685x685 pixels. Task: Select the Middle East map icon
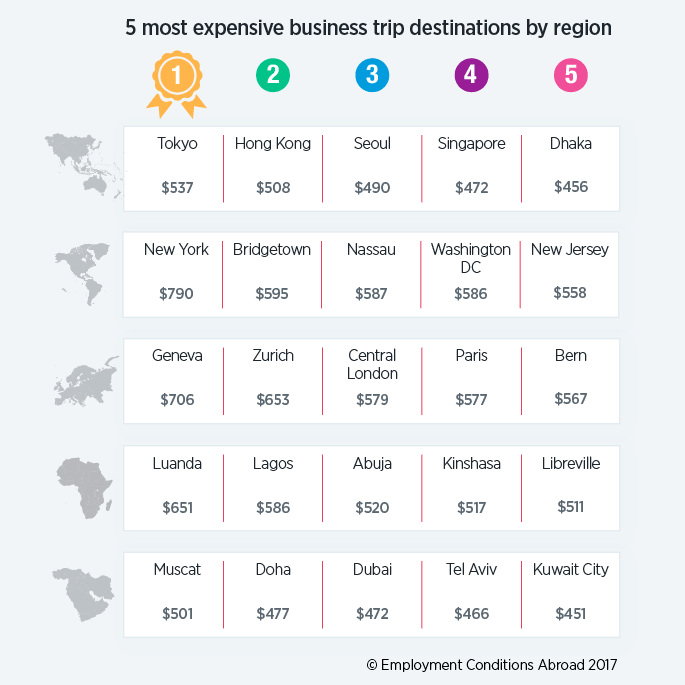(x=83, y=594)
